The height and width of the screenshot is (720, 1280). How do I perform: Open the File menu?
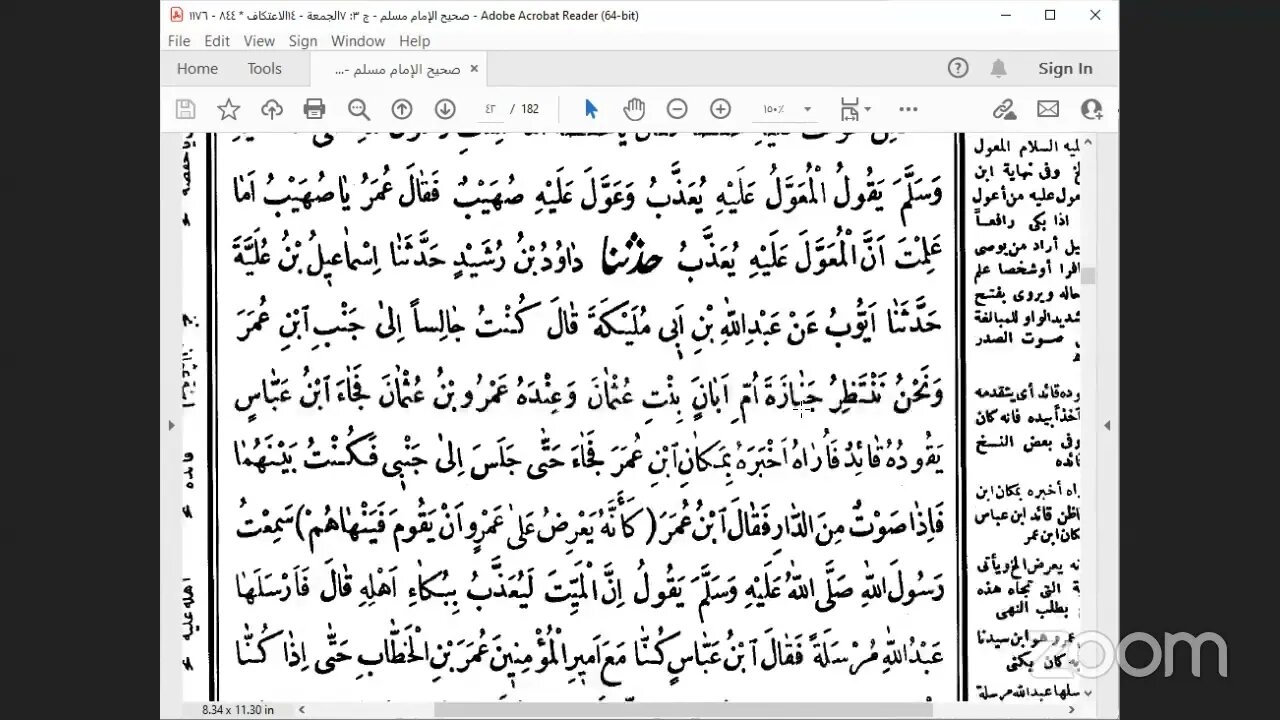[179, 41]
